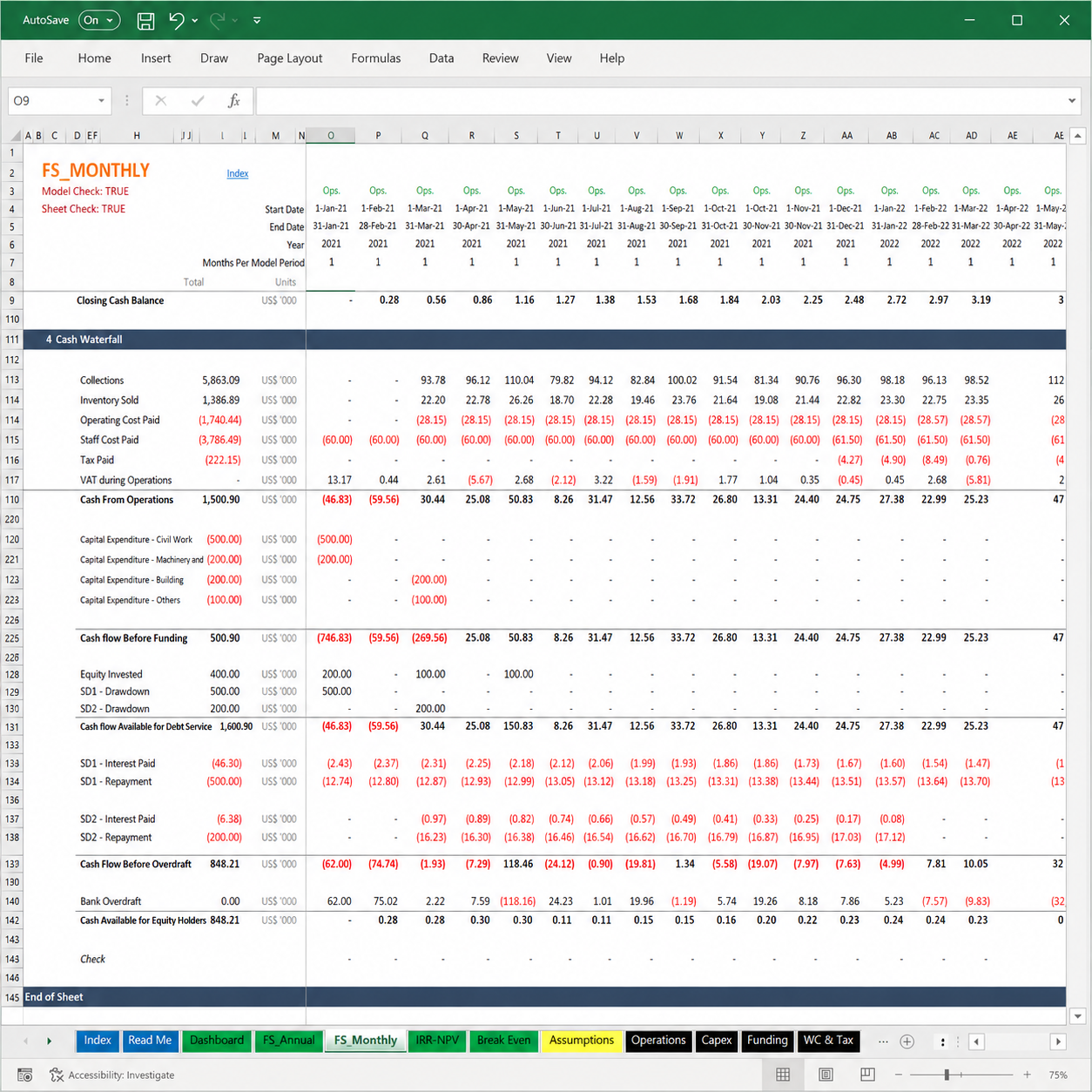The image size is (1092, 1092).
Task: Select the FS_Monthly sheet tab
Action: (x=366, y=1041)
